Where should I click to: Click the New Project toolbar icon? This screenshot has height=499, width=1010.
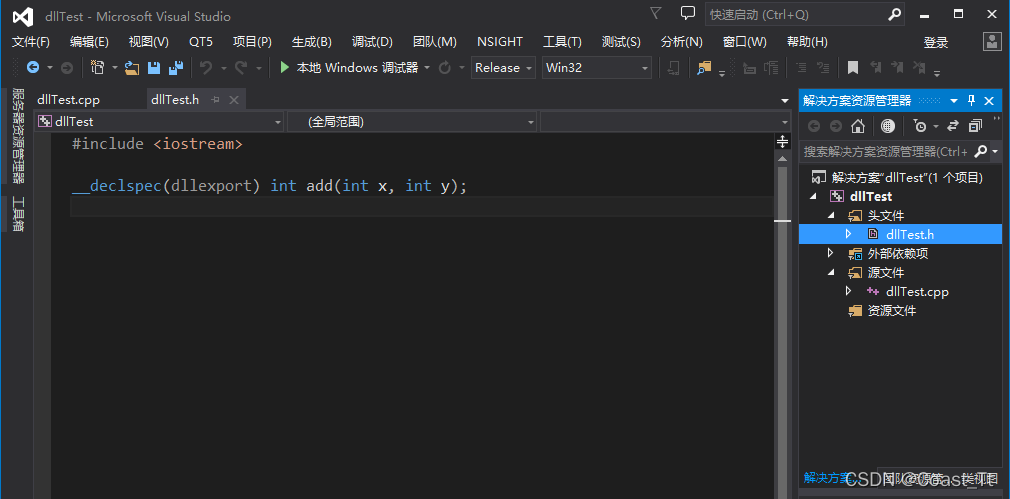(x=98, y=68)
